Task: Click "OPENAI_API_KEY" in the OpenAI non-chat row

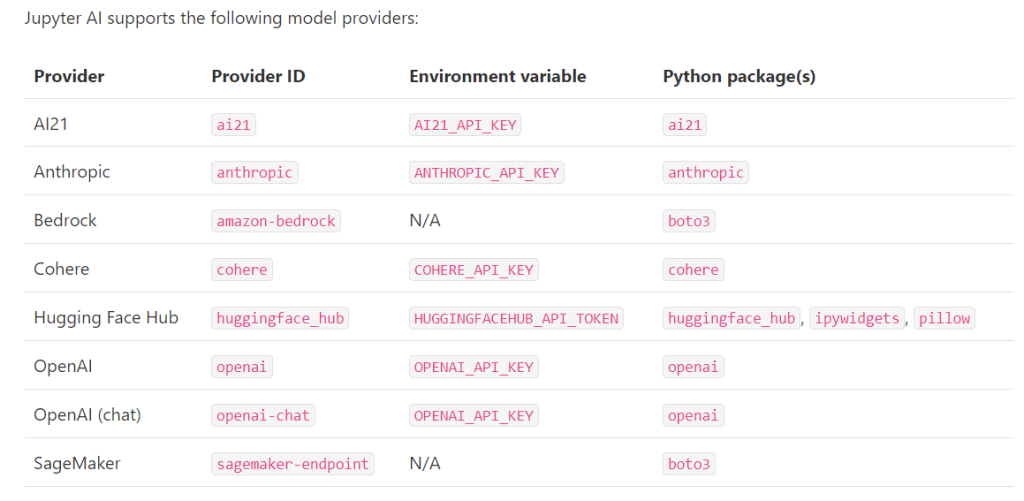Action: 473,367
